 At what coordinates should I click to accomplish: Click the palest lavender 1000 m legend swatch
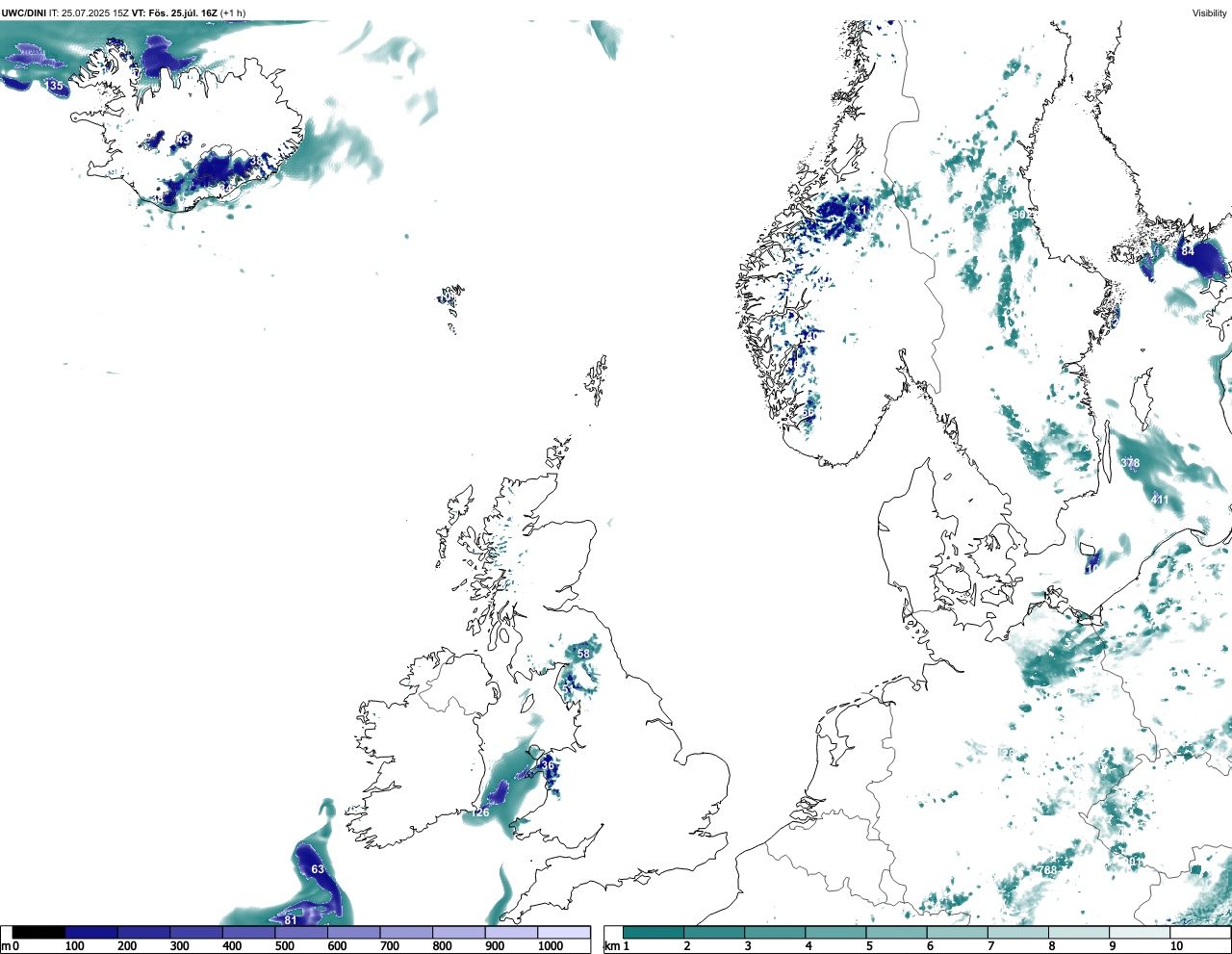click(x=564, y=932)
